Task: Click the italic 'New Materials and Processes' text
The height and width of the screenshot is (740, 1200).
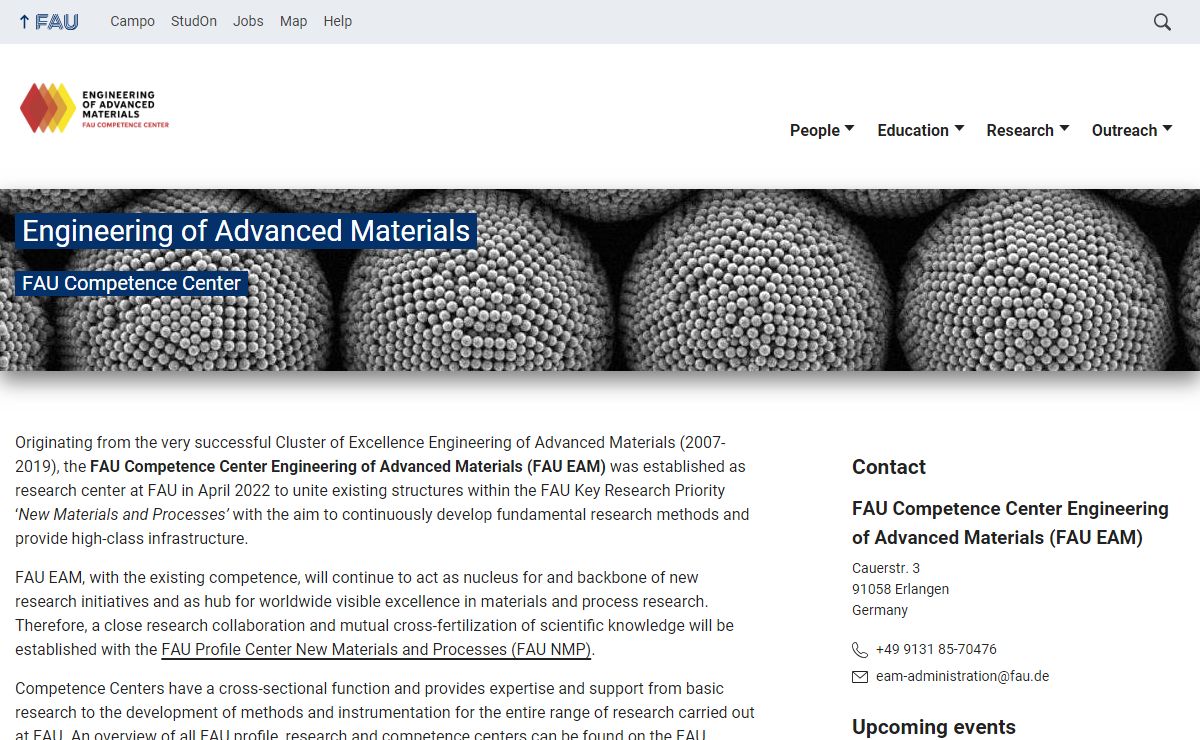Action: 122,515
